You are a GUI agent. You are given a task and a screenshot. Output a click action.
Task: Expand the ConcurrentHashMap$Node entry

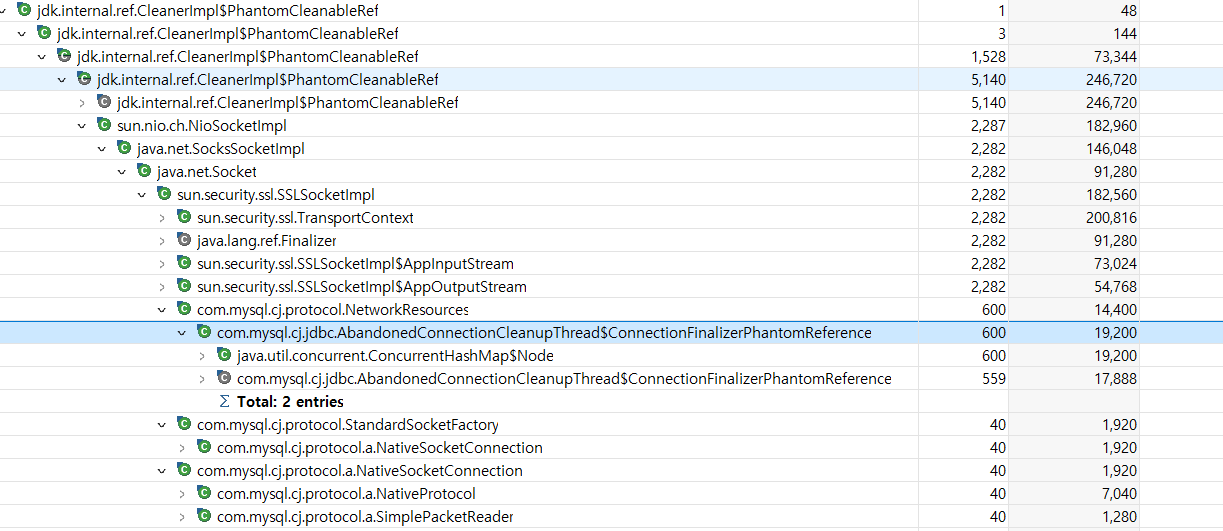point(202,355)
